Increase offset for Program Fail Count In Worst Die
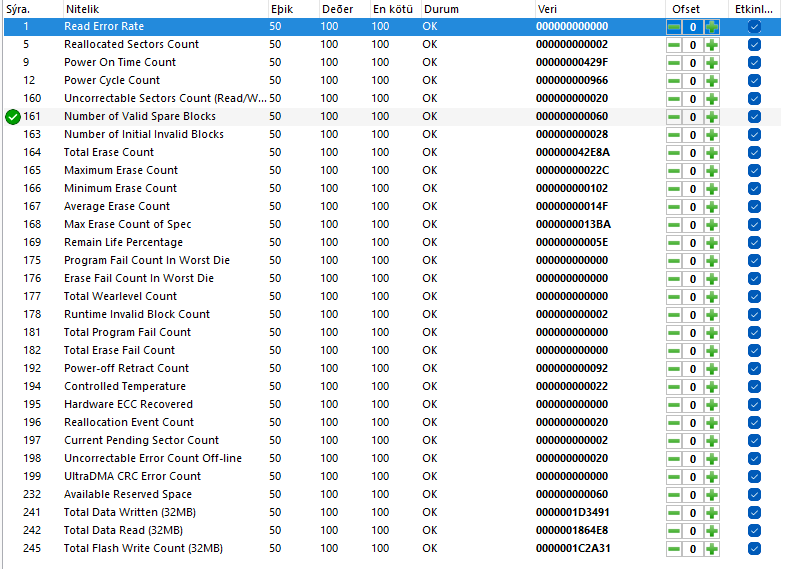785x569 pixels. (x=711, y=261)
